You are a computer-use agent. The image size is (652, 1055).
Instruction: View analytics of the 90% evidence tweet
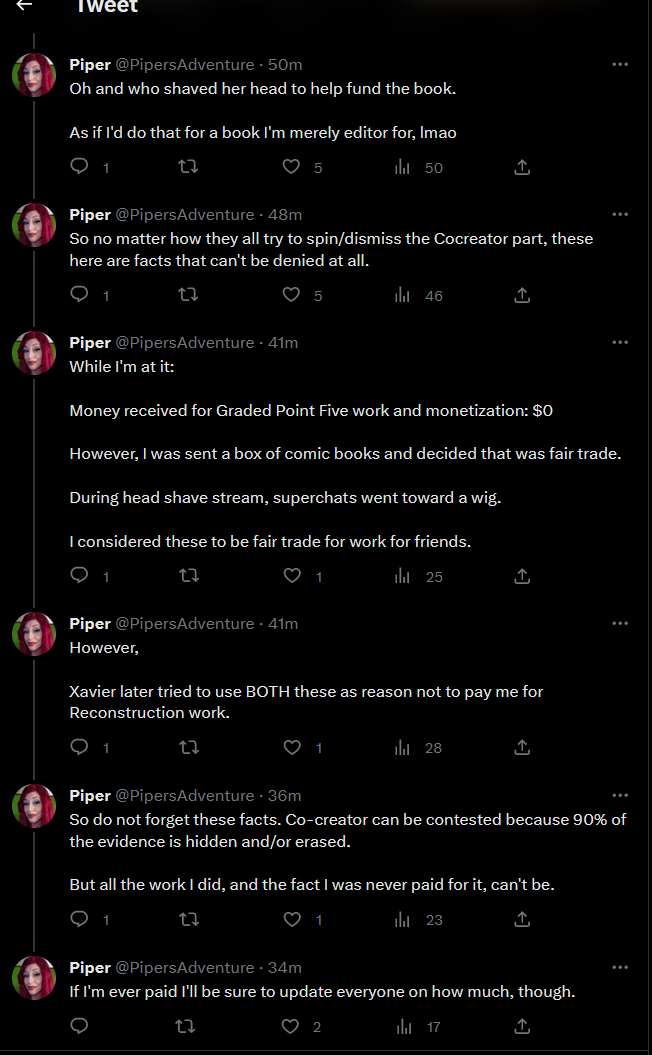[x=403, y=920]
